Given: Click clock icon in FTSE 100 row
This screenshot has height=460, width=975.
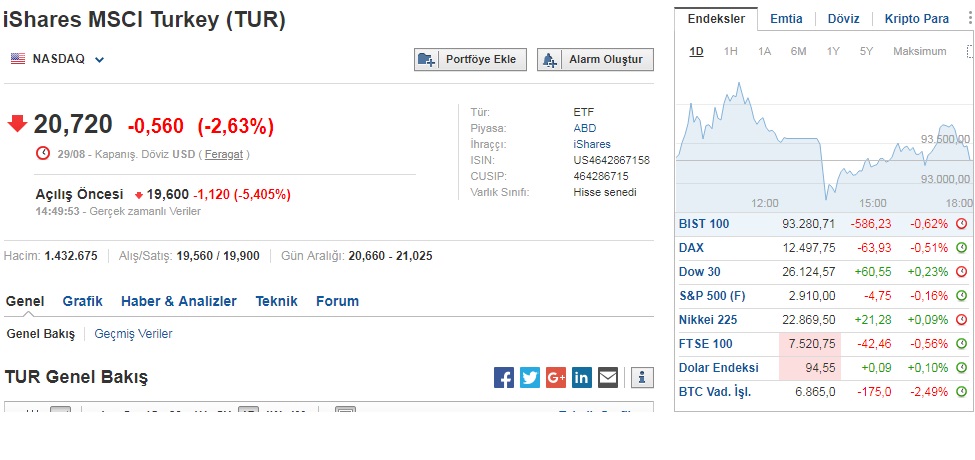Looking at the screenshot, I should (x=961, y=344).
